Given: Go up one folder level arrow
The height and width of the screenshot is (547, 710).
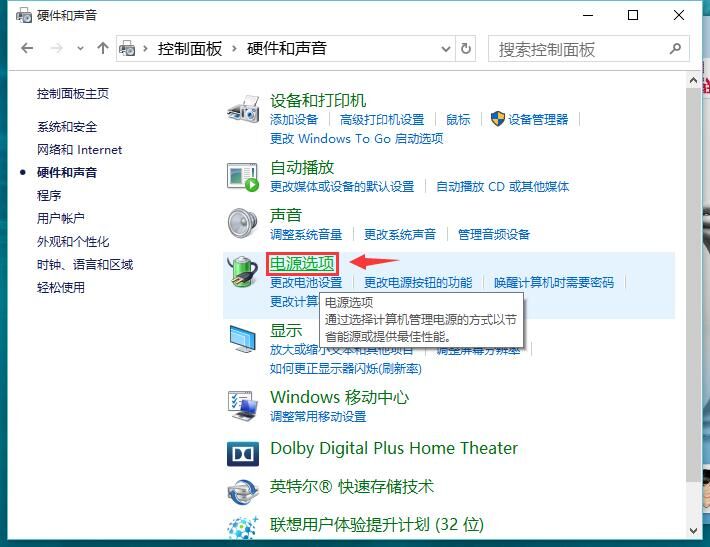Looking at the screenshot, I should [103, 48].
